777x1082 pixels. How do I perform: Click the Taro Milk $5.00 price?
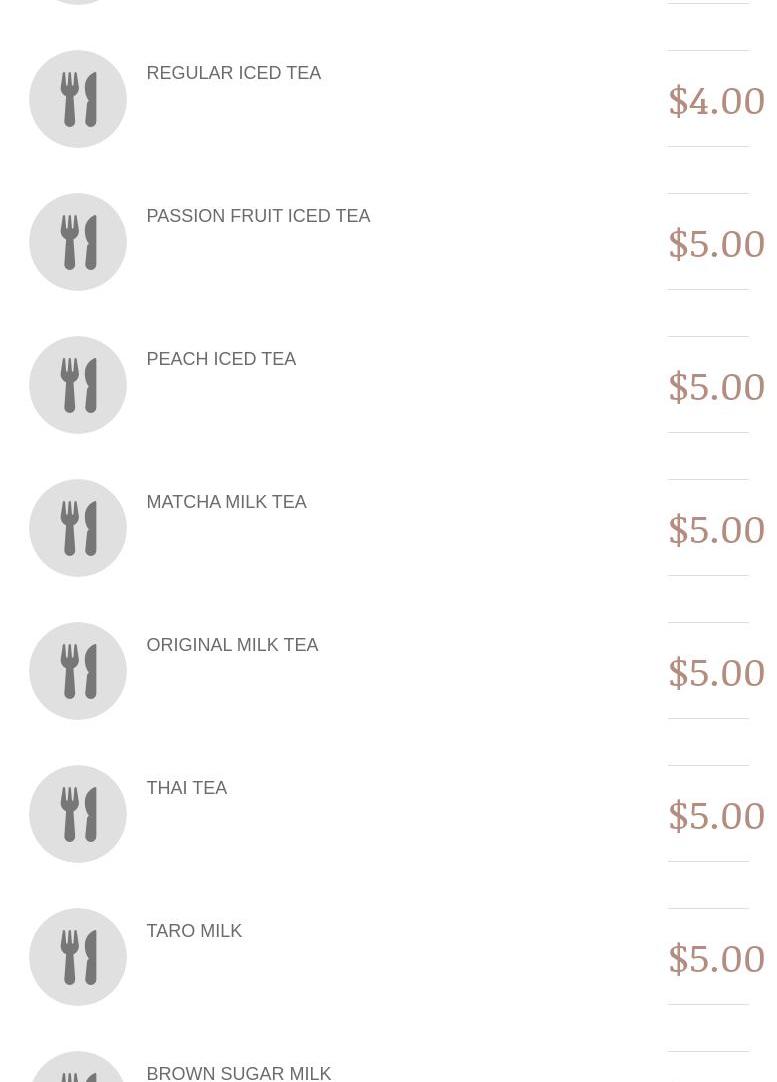coord(716,958)
